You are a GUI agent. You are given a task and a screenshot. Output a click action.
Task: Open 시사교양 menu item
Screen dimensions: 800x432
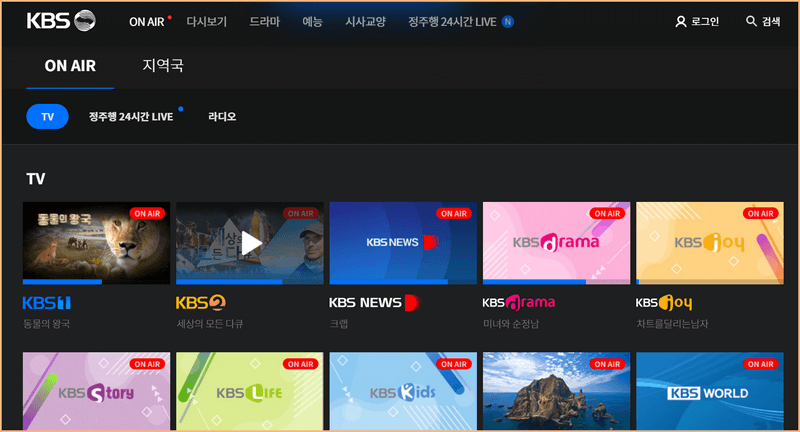(365, 22)
